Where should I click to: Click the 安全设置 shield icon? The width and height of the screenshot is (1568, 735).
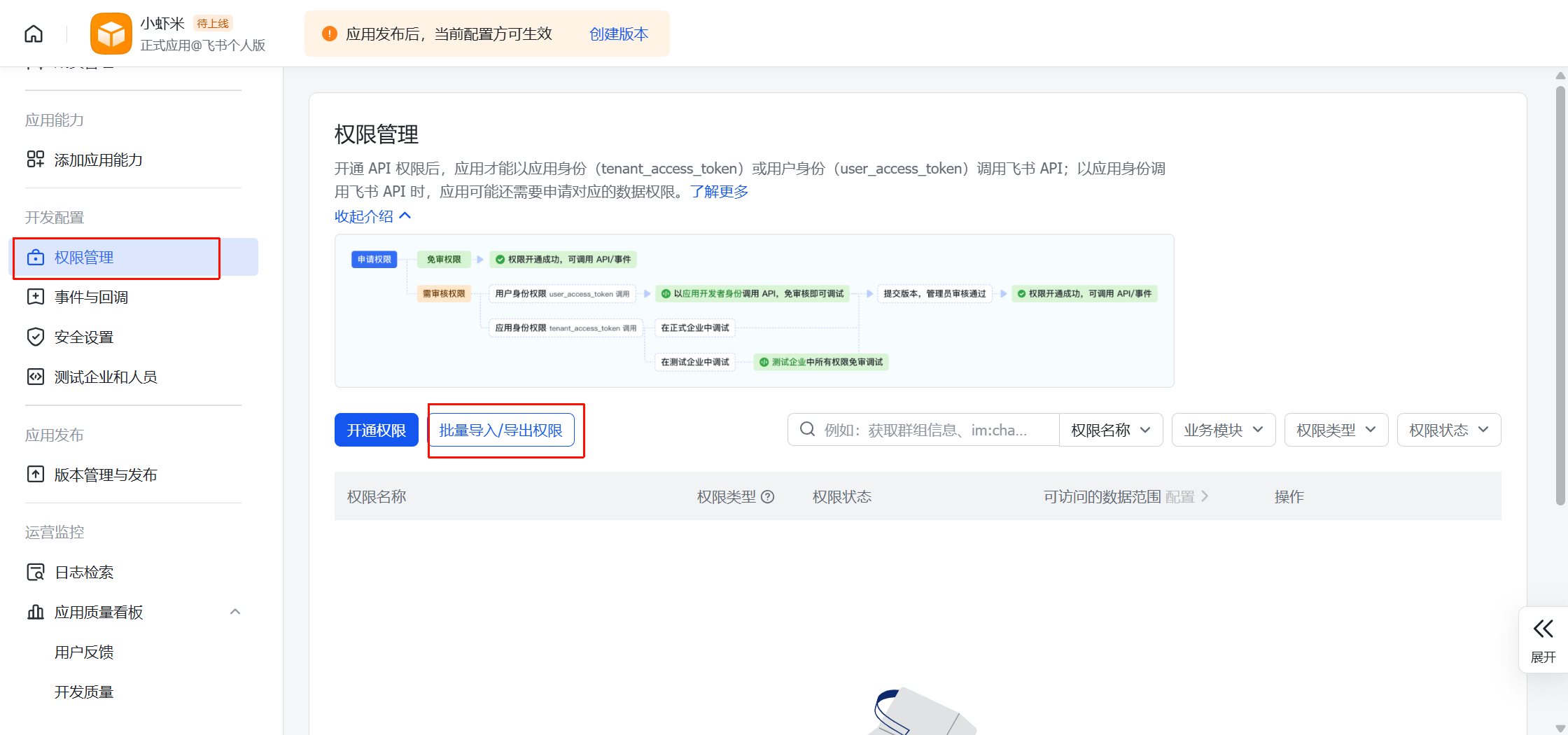[x=35, y=337]
